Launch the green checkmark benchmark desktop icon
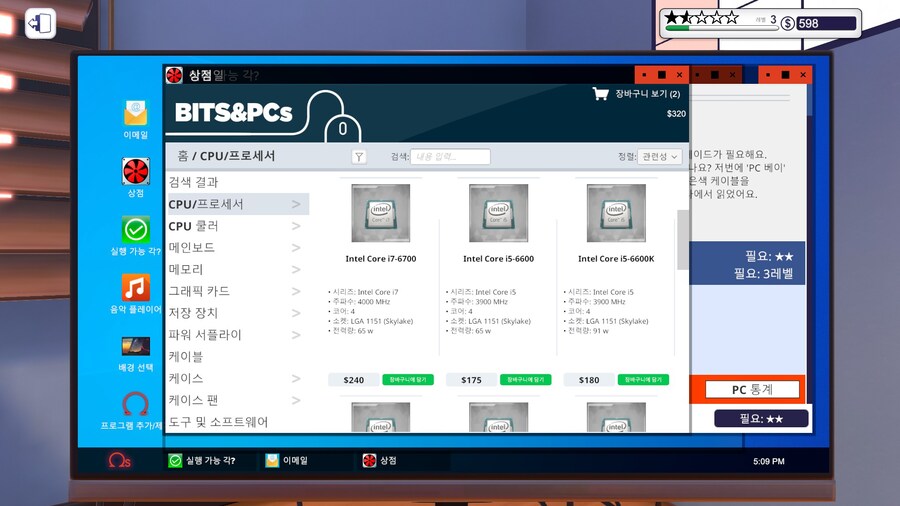The width and height of the screenshot is (900, 506). pos(136,229)
